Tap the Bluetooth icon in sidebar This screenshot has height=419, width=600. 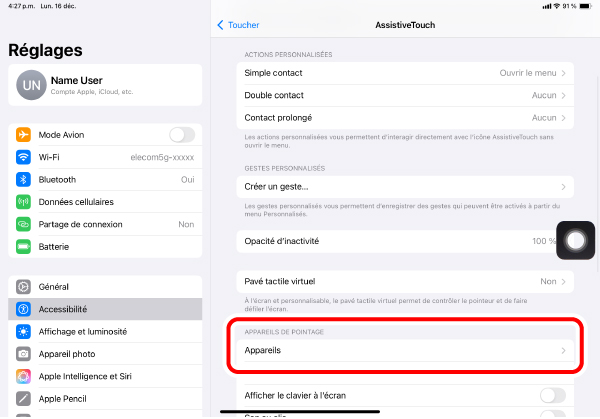click(x=24, y=180)
